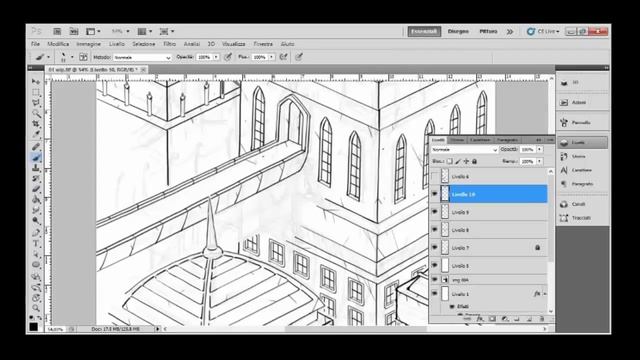Click the add layer style fx icon
Screen dimensions: 640x360
coord(480,319)
